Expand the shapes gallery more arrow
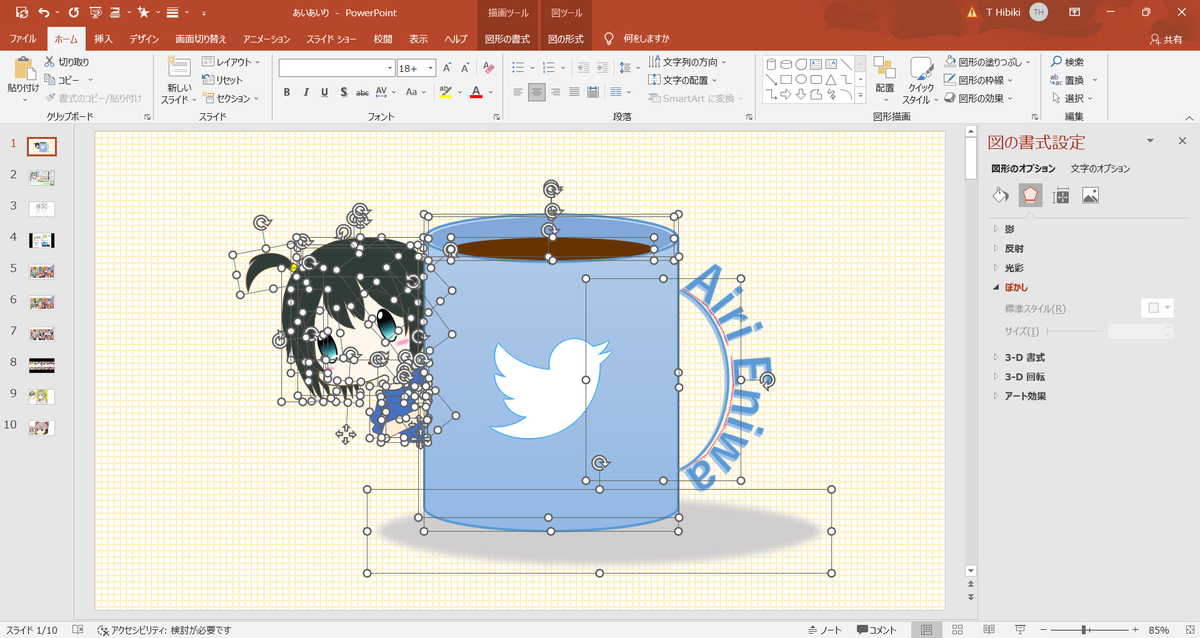 [x=861, y=95]
